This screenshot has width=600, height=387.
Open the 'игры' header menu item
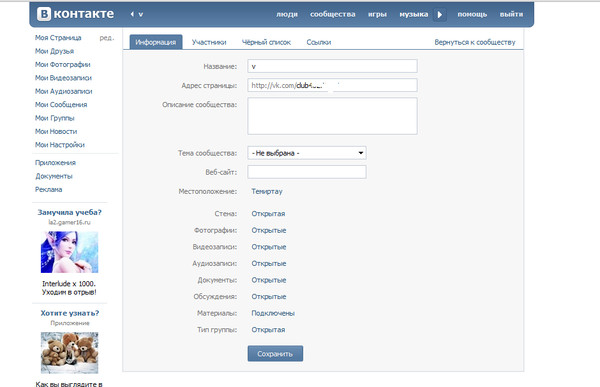click(377, 14)
